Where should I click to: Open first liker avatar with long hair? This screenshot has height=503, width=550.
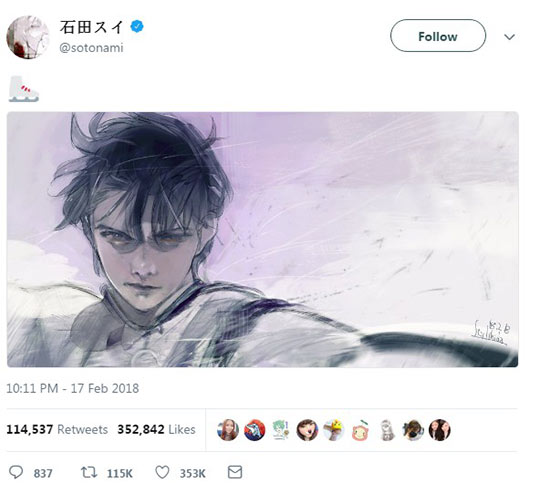click(x=228, y=430)
